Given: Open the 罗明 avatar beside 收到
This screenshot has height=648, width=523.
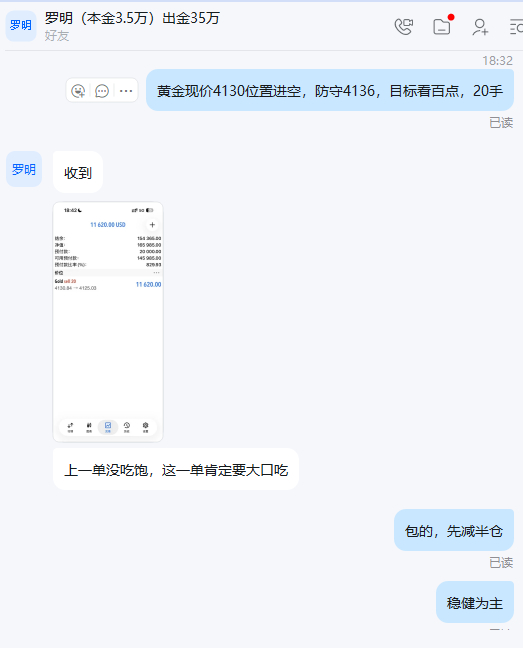Looking at the screenshot, I should pyautogui.click(x=24, y=169).
